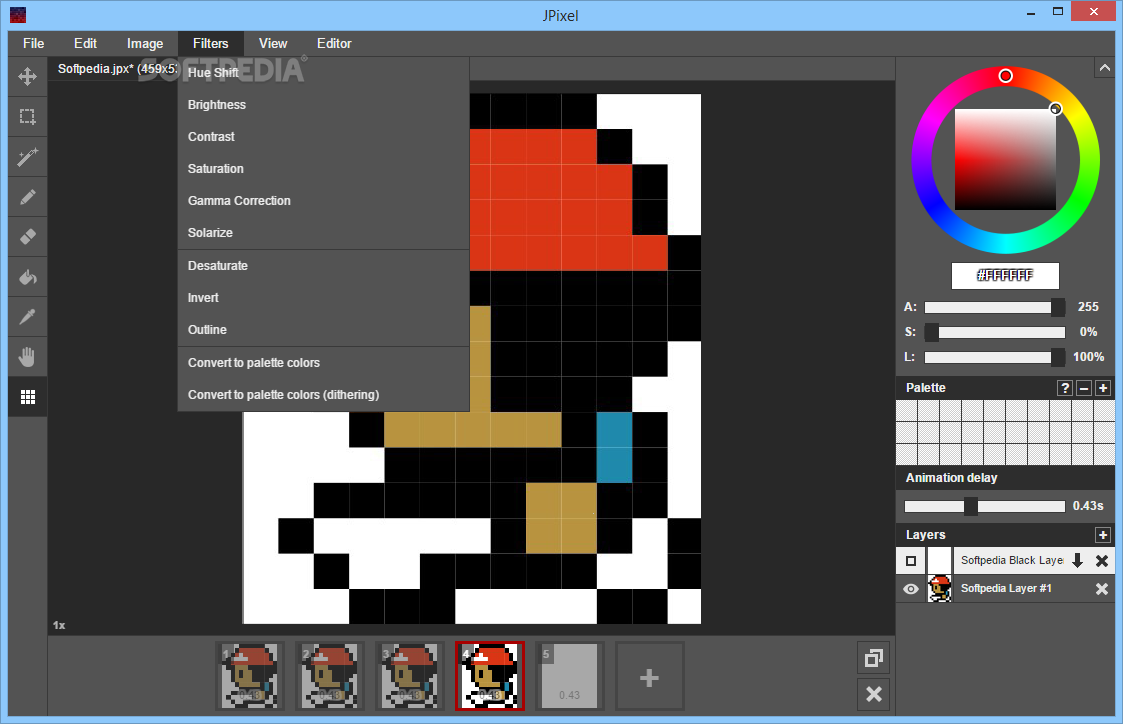1123x724 pixels.
Task: Click the Softpedia.jpx document tab
Action: [x=117, y=69]
